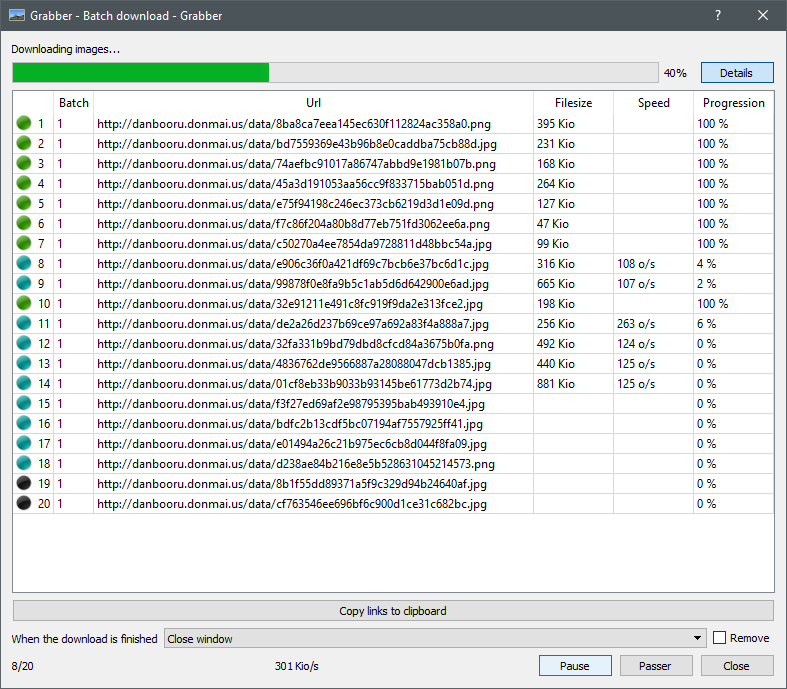The height and width of the screenshot is (689, 787).
Task: Pause the batch download
Action: 575,666
